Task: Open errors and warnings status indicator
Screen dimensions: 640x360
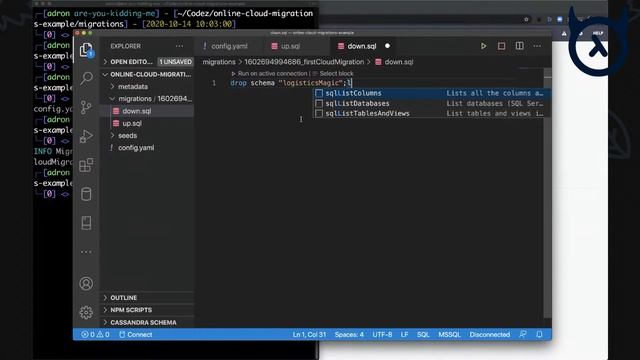Action: click(x=95, y=334)
